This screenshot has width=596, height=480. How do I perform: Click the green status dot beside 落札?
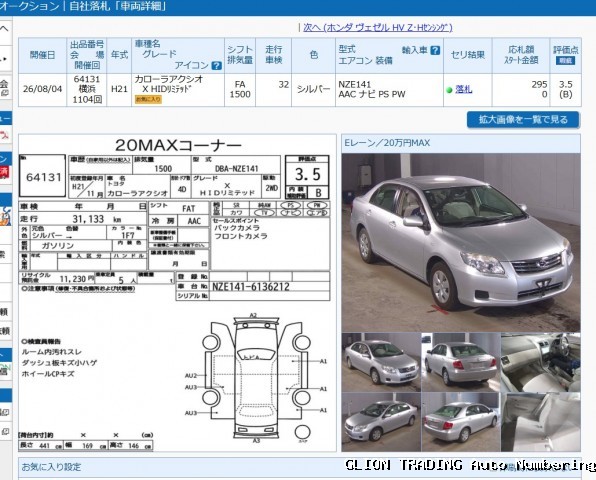click(x=449, y=90)
